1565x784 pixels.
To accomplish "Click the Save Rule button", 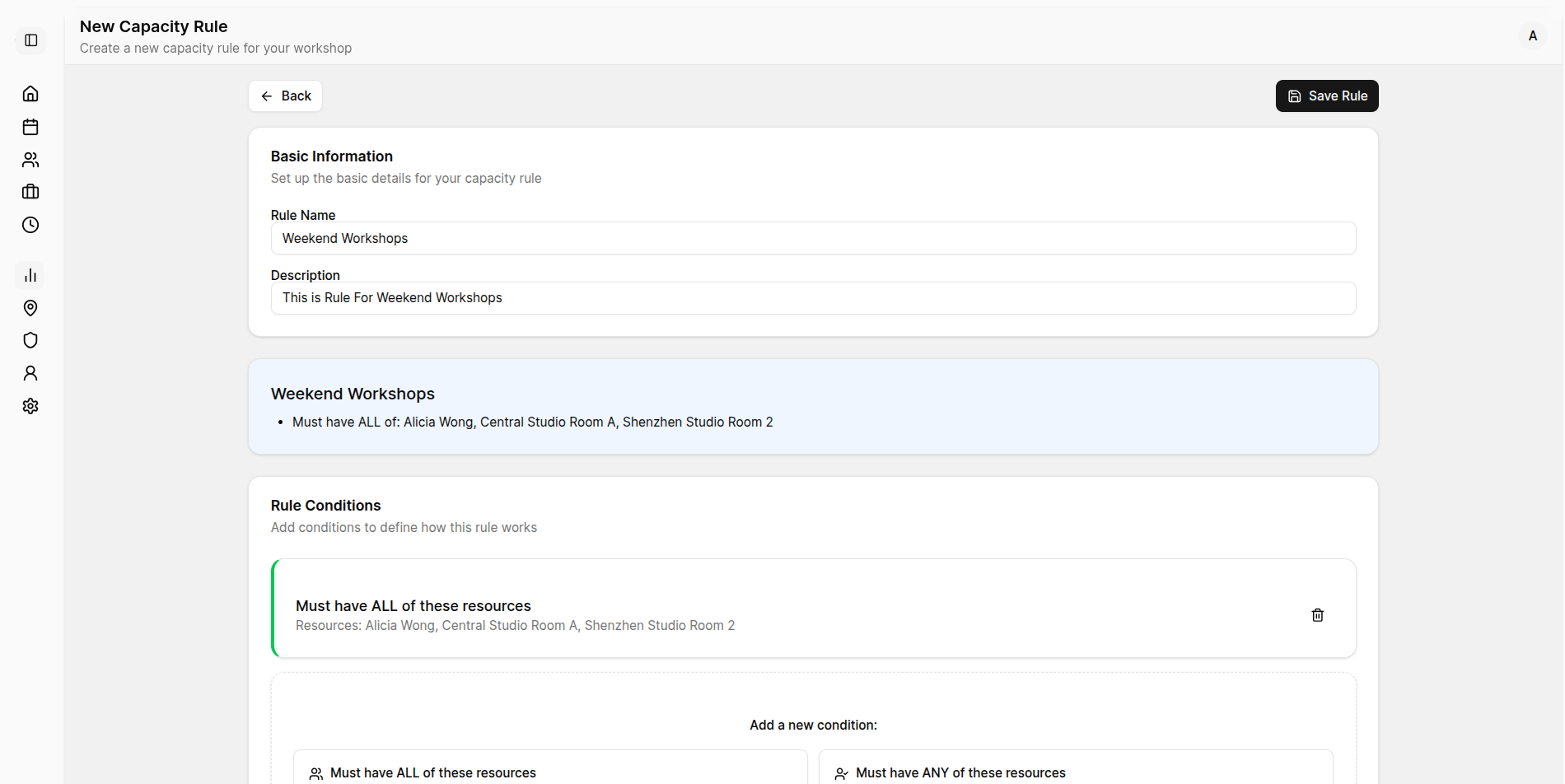I will click(1326, 96).
